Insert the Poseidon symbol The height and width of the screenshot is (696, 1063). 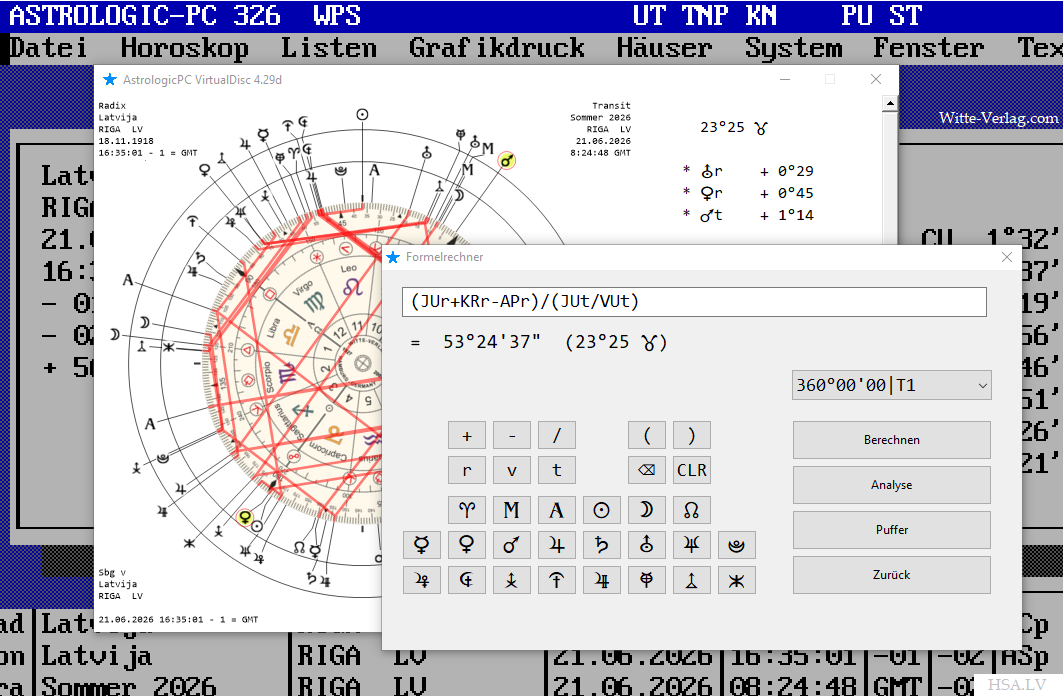737,580
